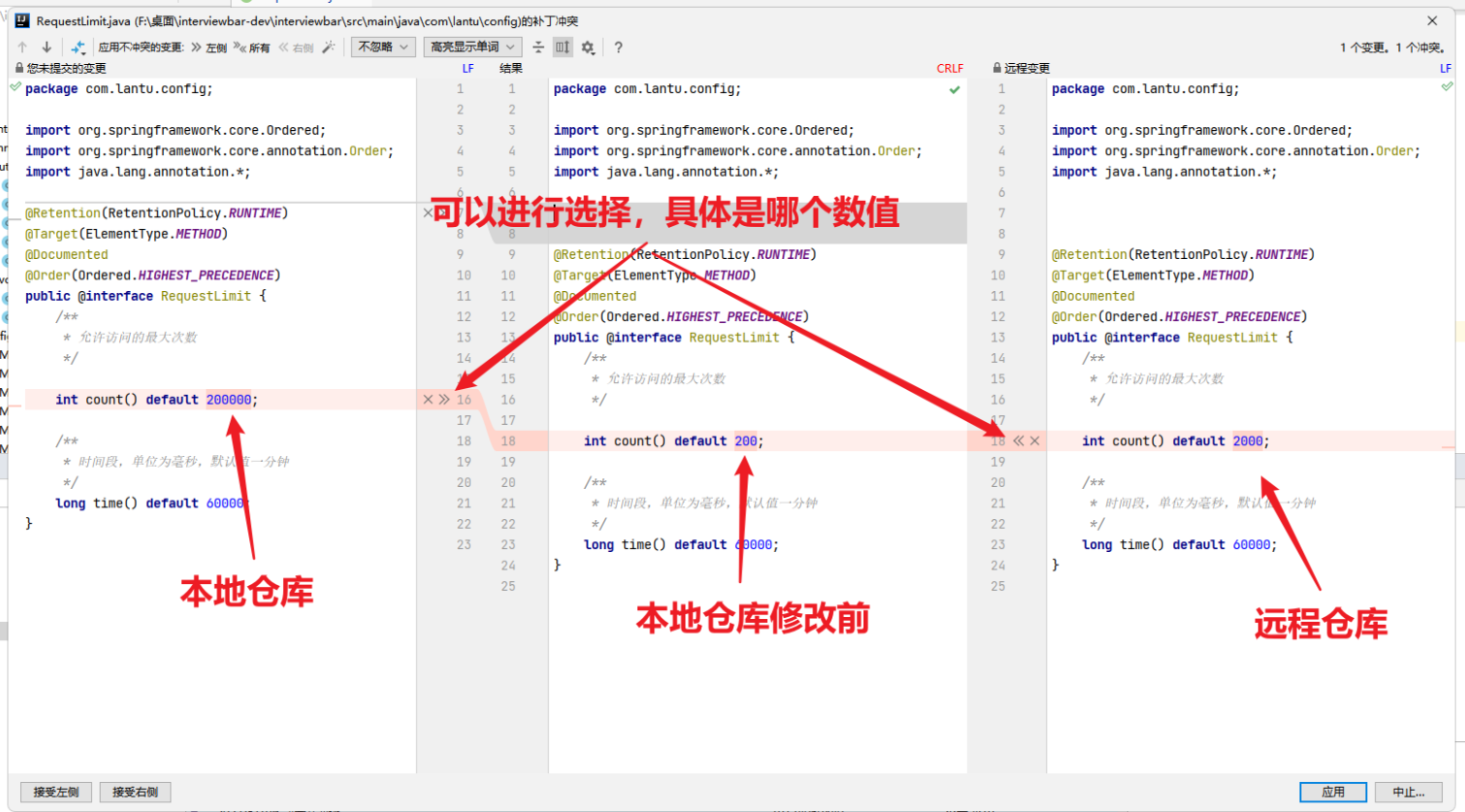The height and width of the screenshot is (812, 1465).
Task: Click the 远程变更 pane title
Action: [1027, 68]
